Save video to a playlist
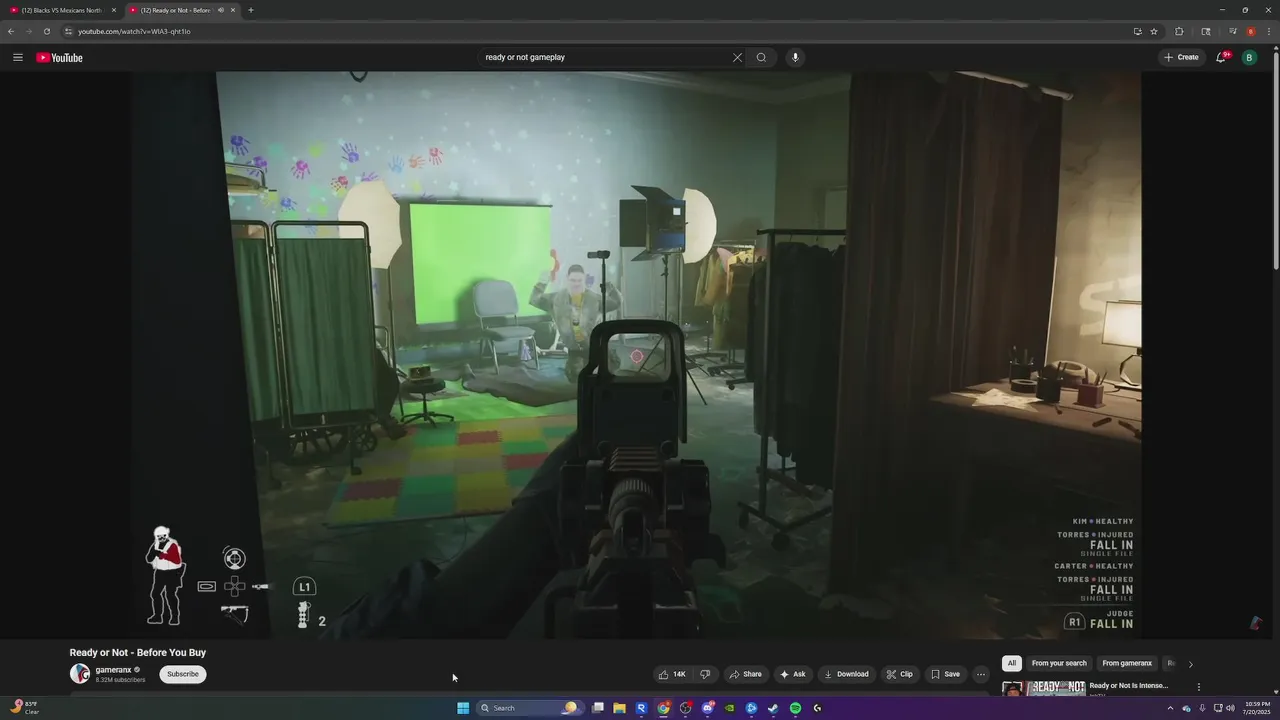Screen dimensions: 1280x720 tap(945, 674)
